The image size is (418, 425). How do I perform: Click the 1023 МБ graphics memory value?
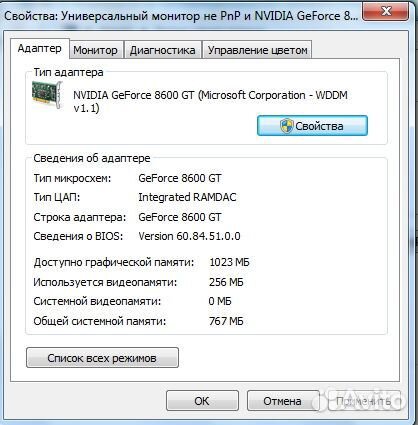pyautogui.click(x=229, y=262)
